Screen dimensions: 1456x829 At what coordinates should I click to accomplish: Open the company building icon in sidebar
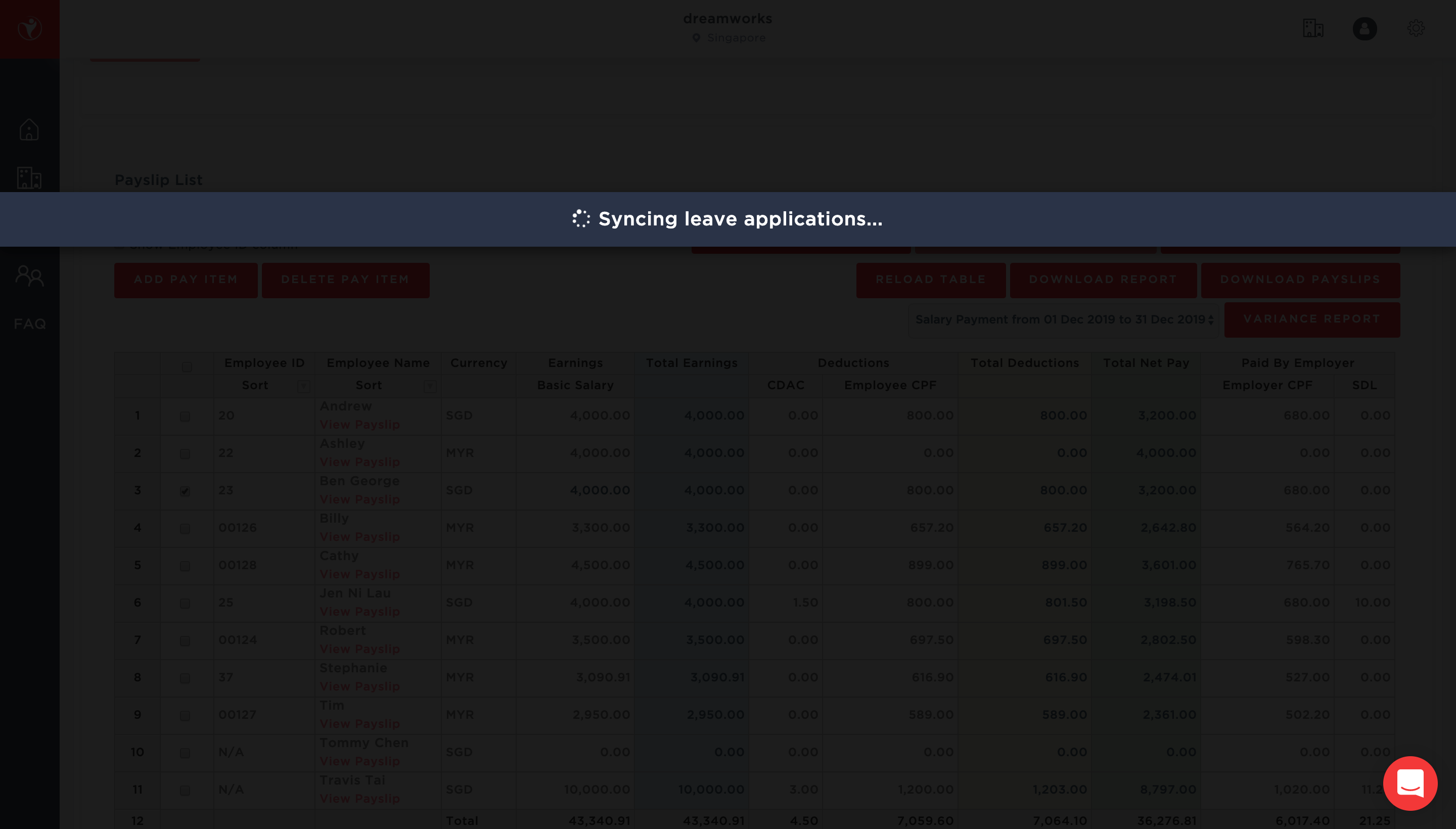point(29,177)
